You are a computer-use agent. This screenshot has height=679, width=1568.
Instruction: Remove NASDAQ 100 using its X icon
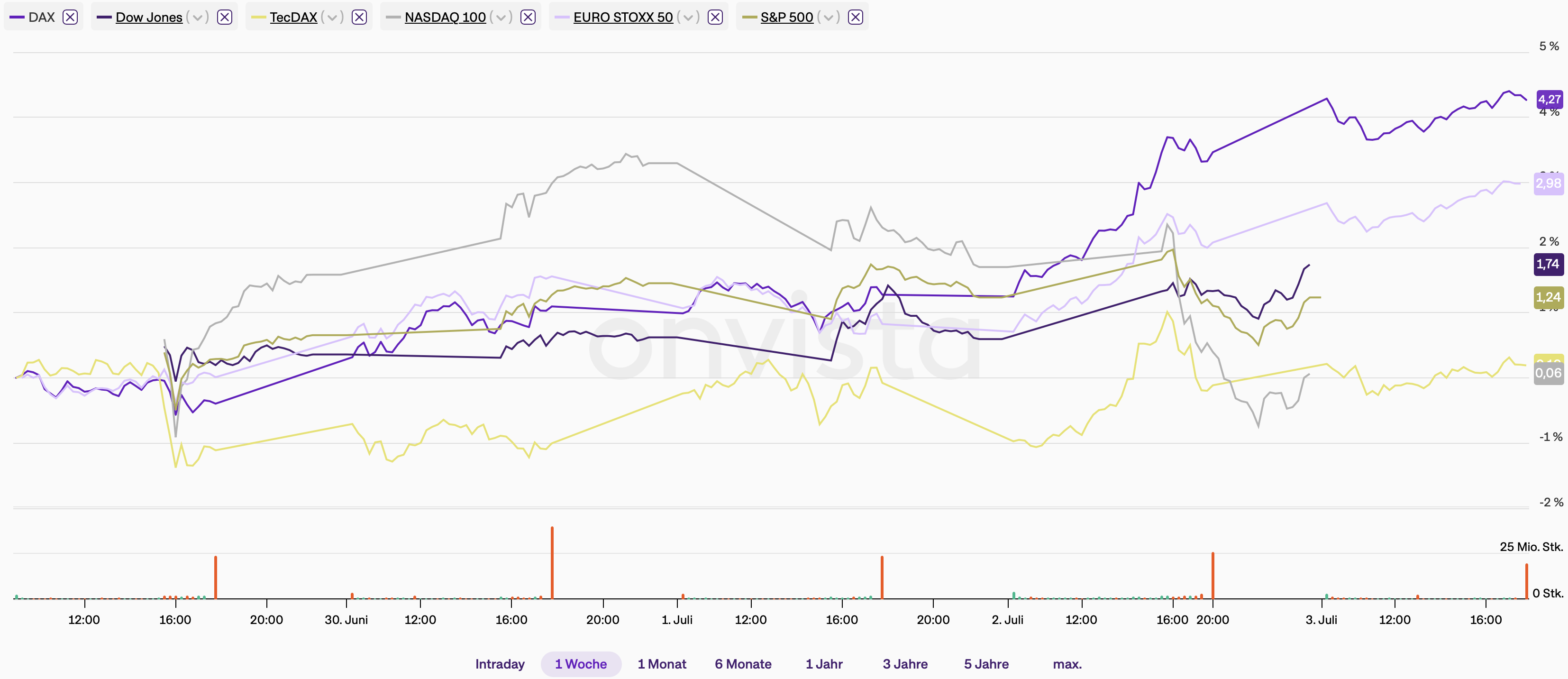(x=528, y=17)
